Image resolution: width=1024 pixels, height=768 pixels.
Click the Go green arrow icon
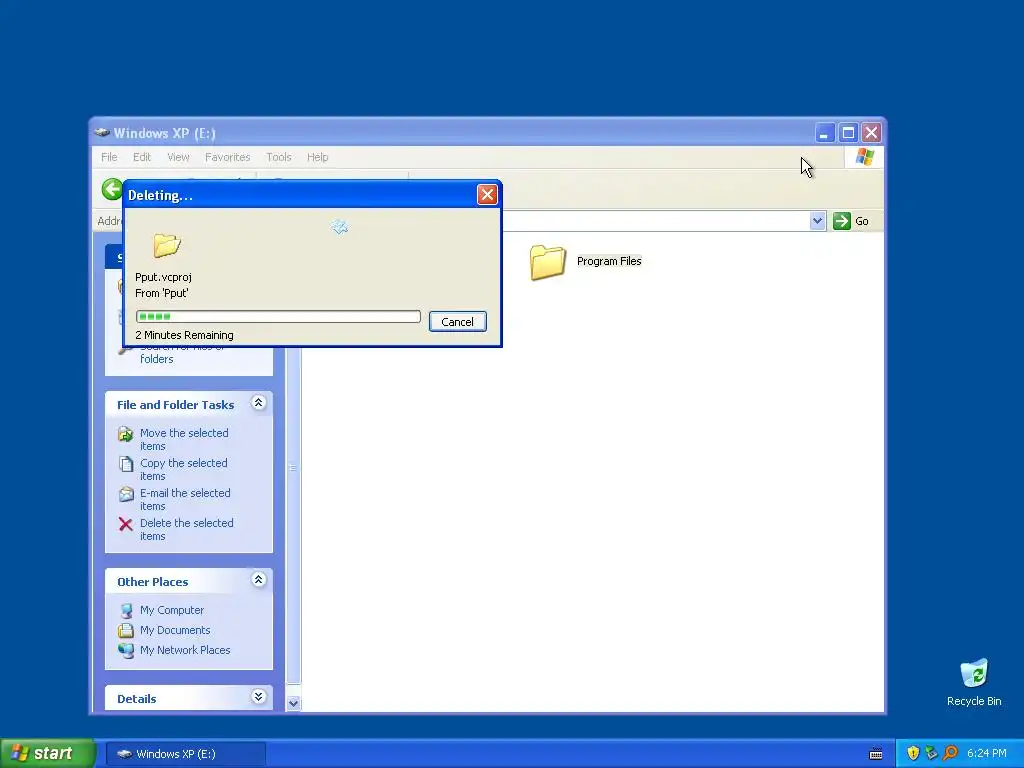pyautogui.click(x=842, y=221)
